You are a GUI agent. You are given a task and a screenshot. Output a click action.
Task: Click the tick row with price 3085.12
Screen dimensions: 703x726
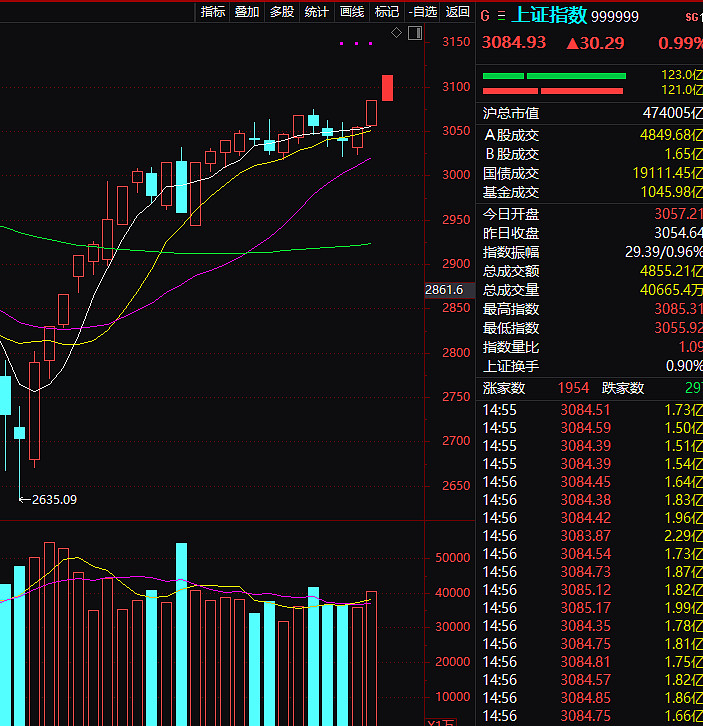[592, 590]
